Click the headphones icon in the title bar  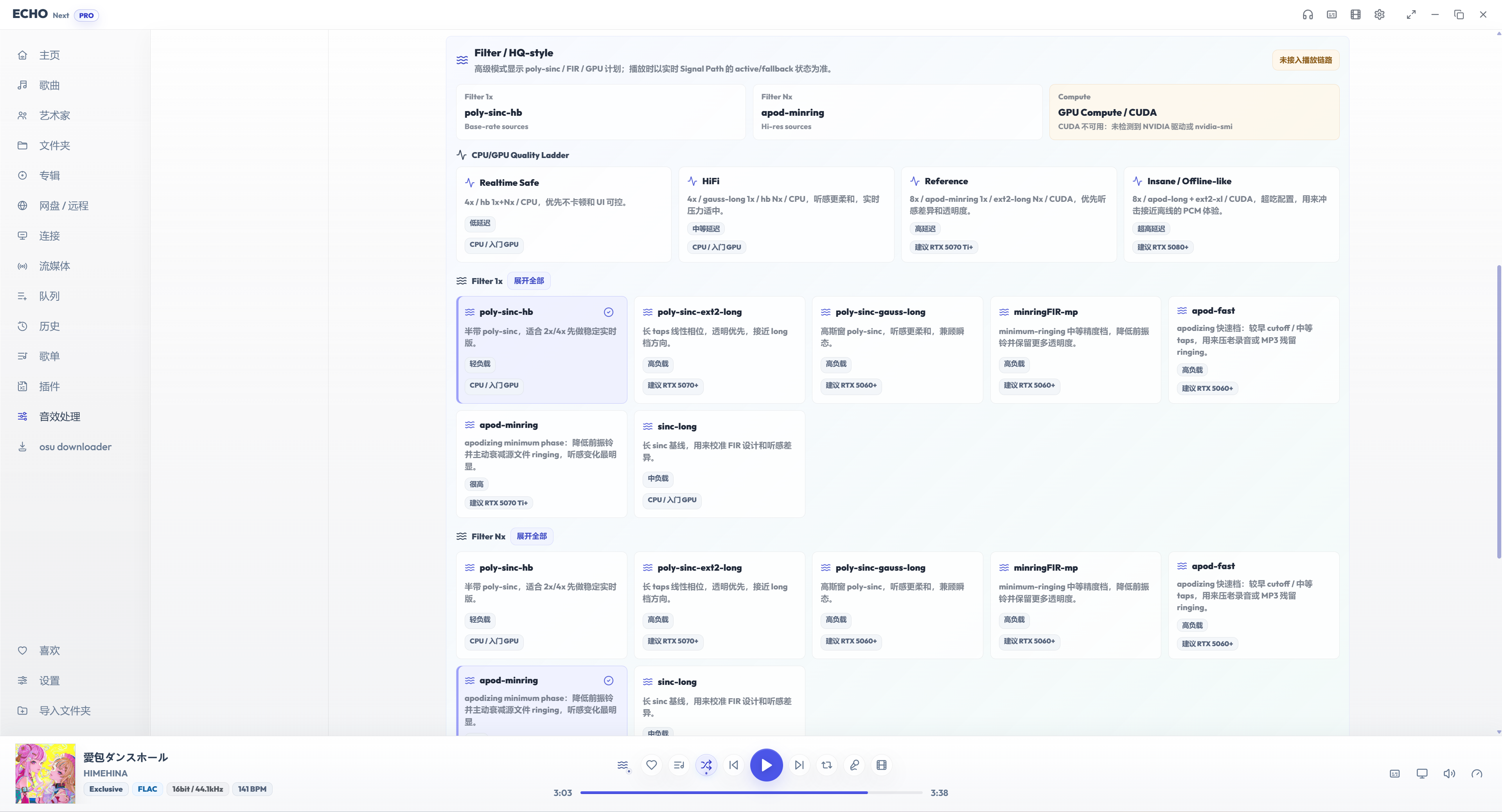1308,14
